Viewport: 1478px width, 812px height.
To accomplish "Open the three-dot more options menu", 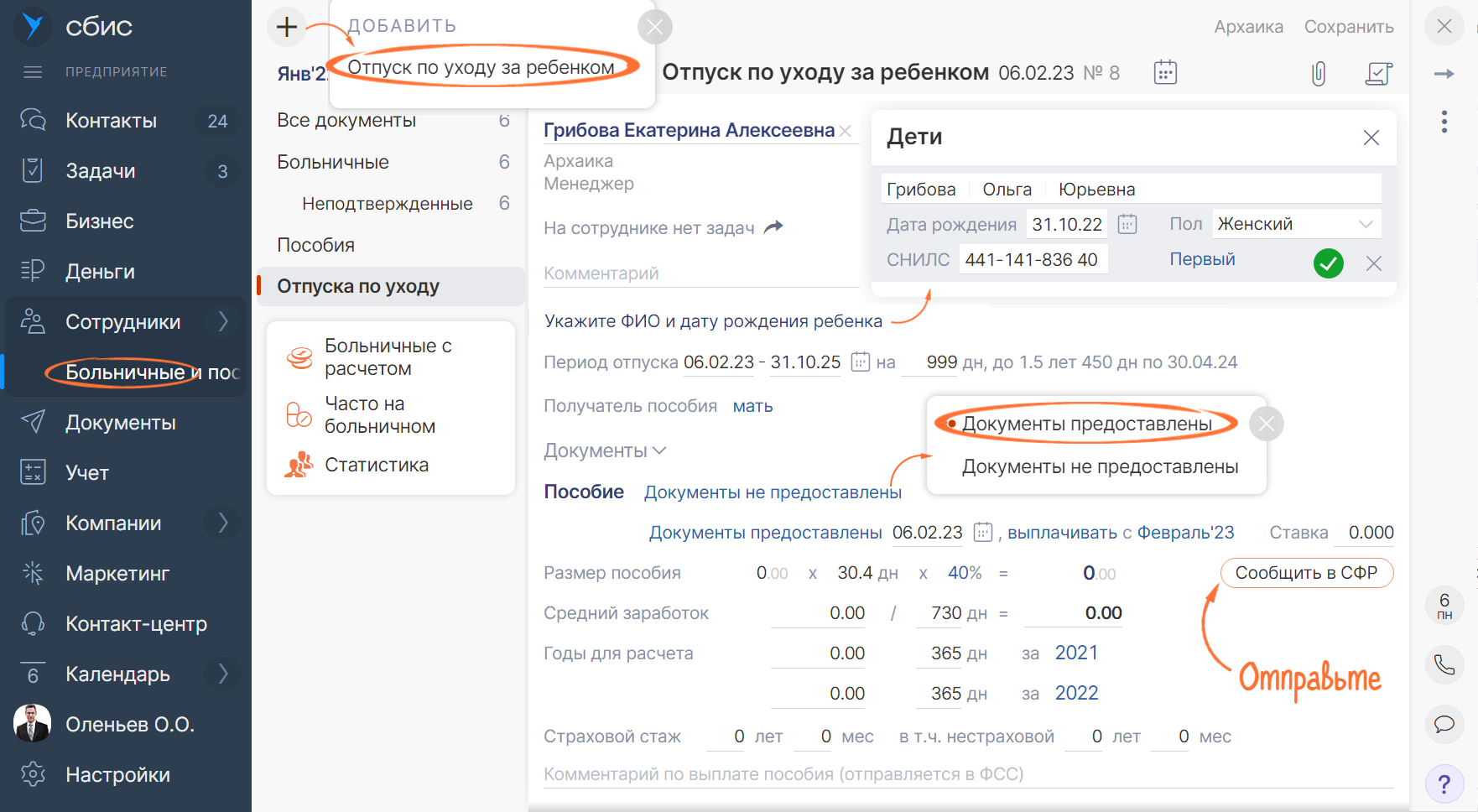I will [x=1444, y=122].
